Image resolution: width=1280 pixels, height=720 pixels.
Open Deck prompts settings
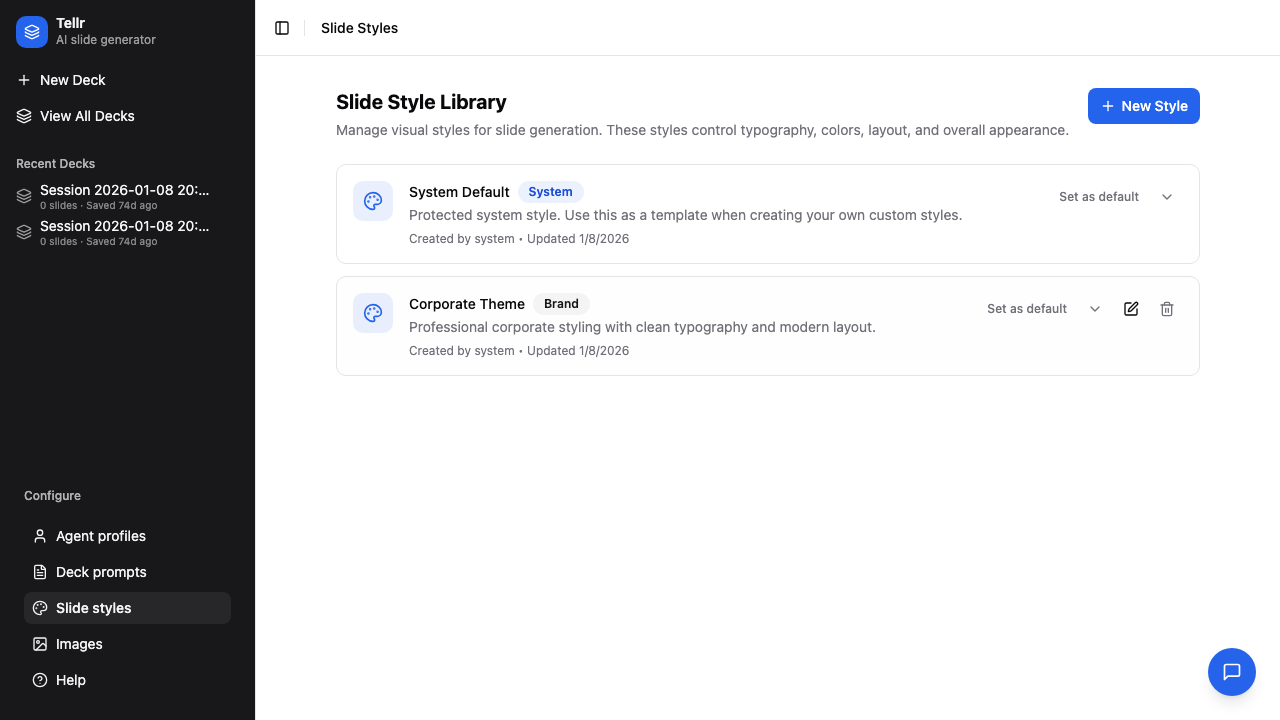click(100, 572)
